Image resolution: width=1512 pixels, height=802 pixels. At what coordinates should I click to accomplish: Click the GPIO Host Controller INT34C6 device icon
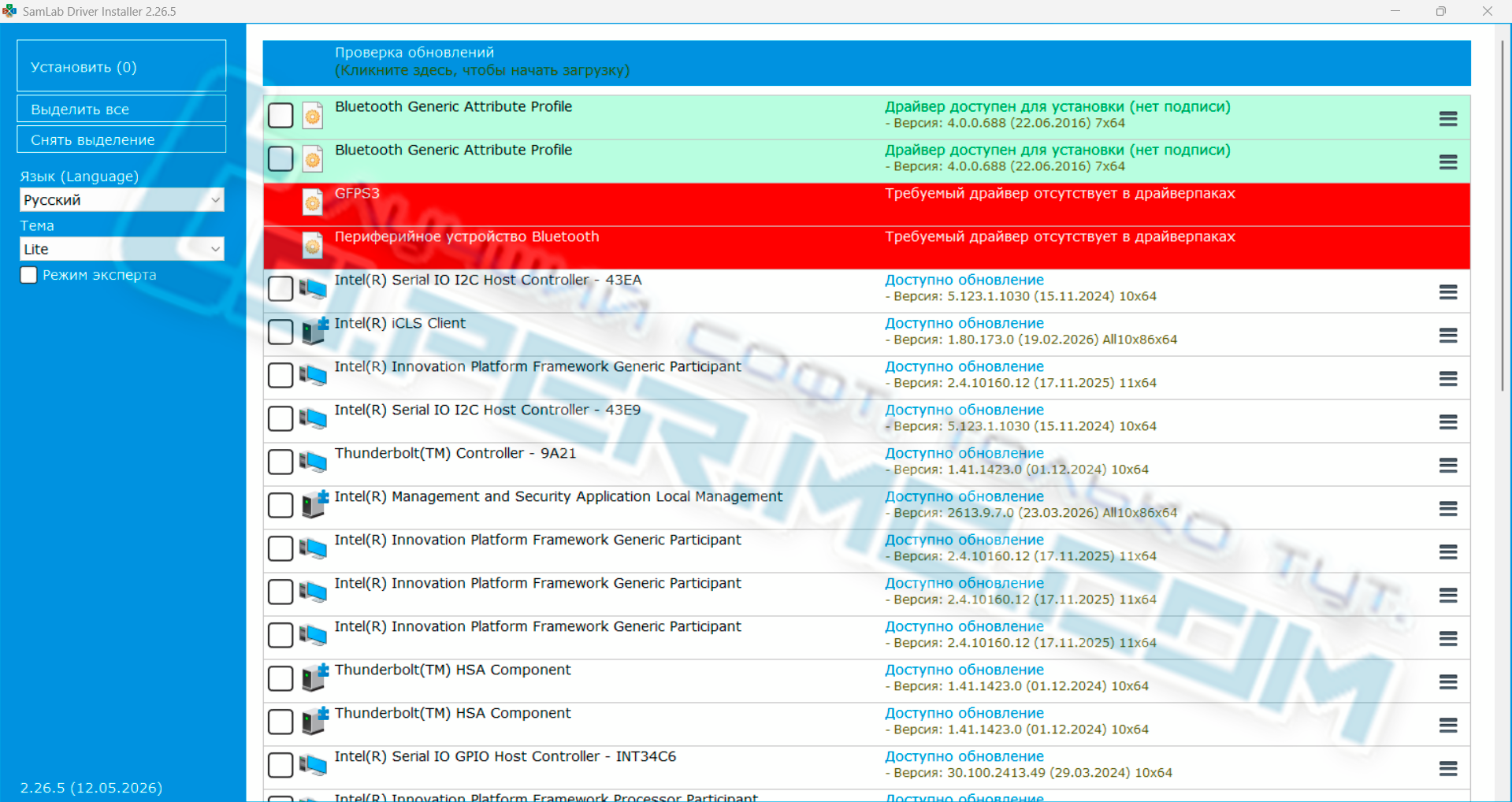(313, 766)
